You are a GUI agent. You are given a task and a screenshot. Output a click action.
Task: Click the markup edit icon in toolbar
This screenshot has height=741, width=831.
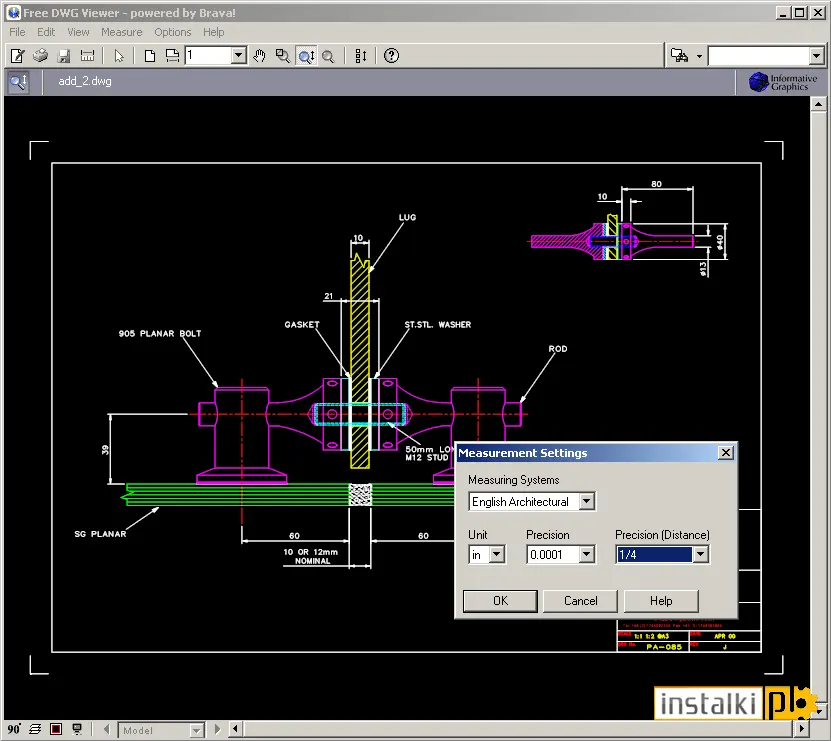click(x=17, y=56)
